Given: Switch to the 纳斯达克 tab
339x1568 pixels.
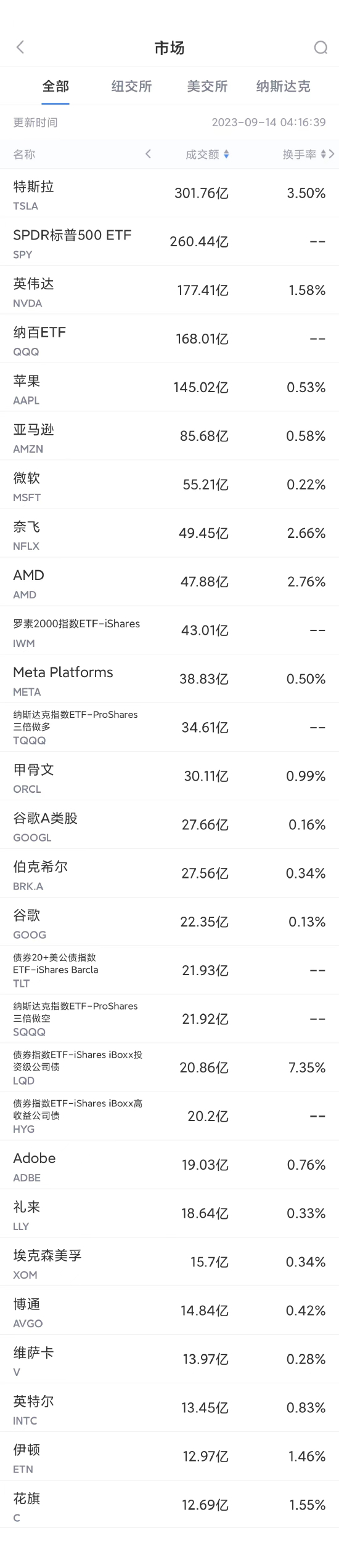Looking at the screenshot, I should click(284, 86).
